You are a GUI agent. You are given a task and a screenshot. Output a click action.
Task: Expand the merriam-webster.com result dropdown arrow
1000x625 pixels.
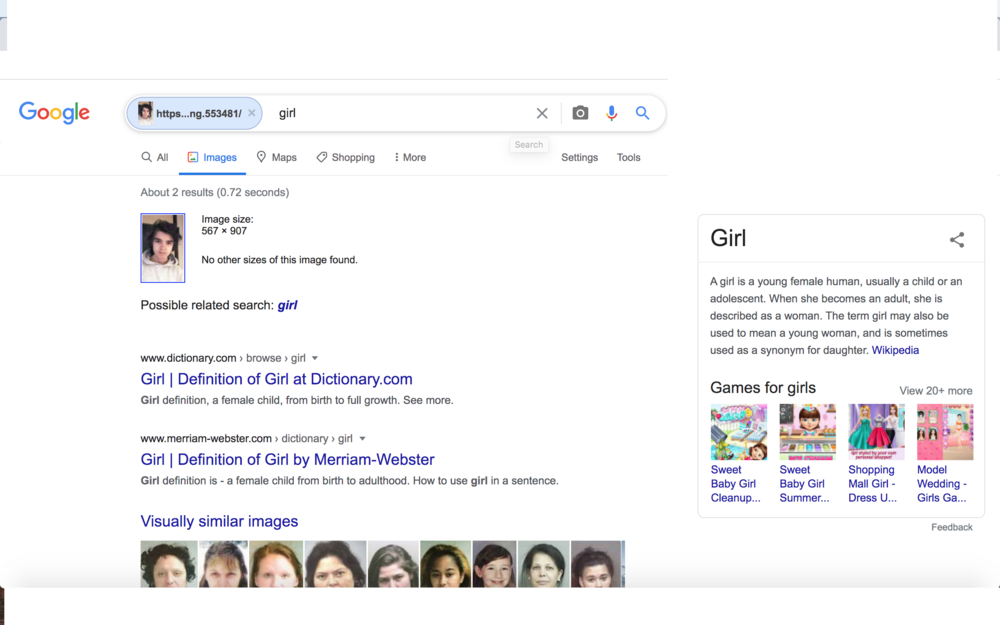(362, 439)
